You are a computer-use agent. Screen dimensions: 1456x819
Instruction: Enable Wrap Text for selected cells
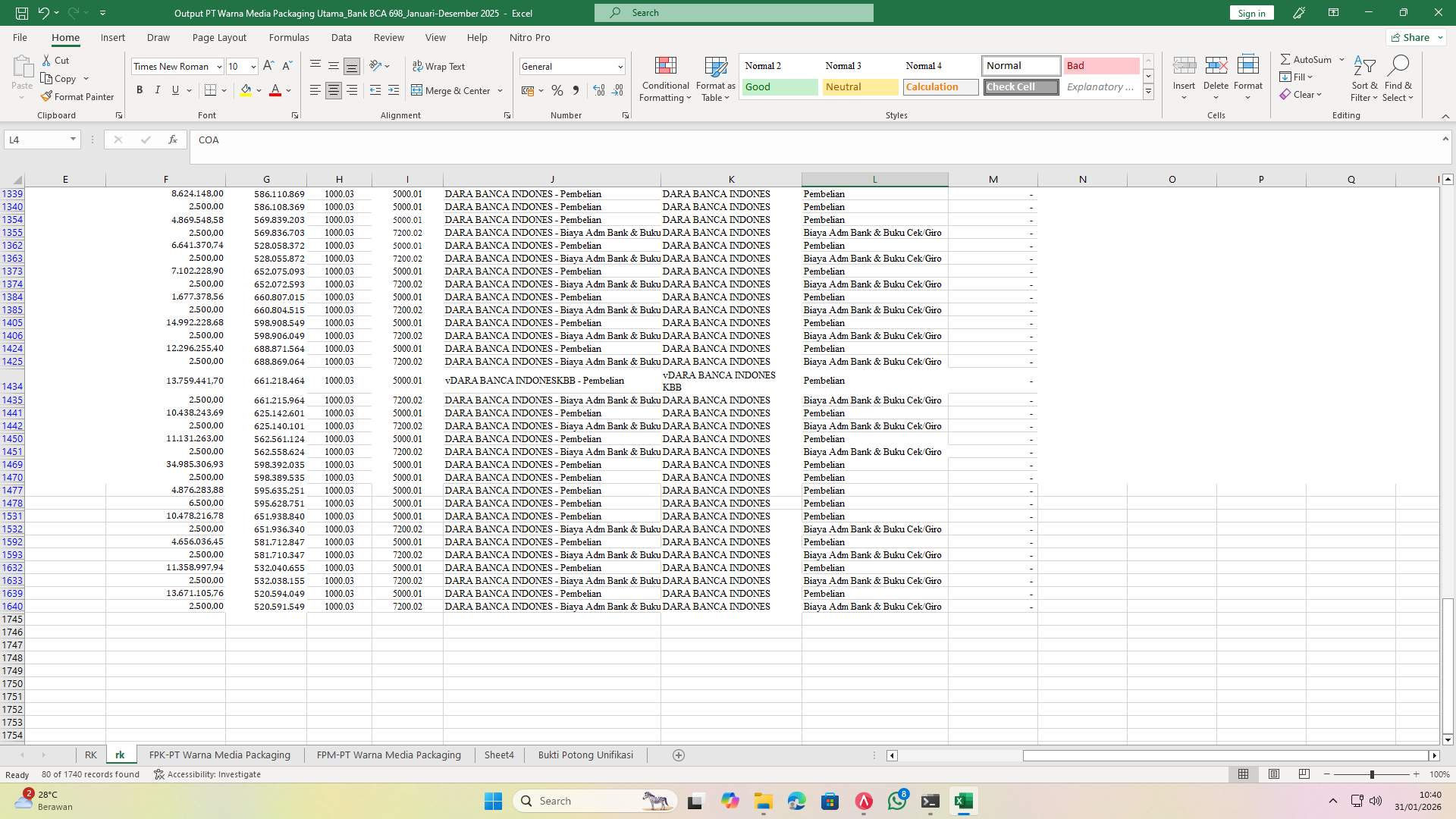[x=440, y=66]
